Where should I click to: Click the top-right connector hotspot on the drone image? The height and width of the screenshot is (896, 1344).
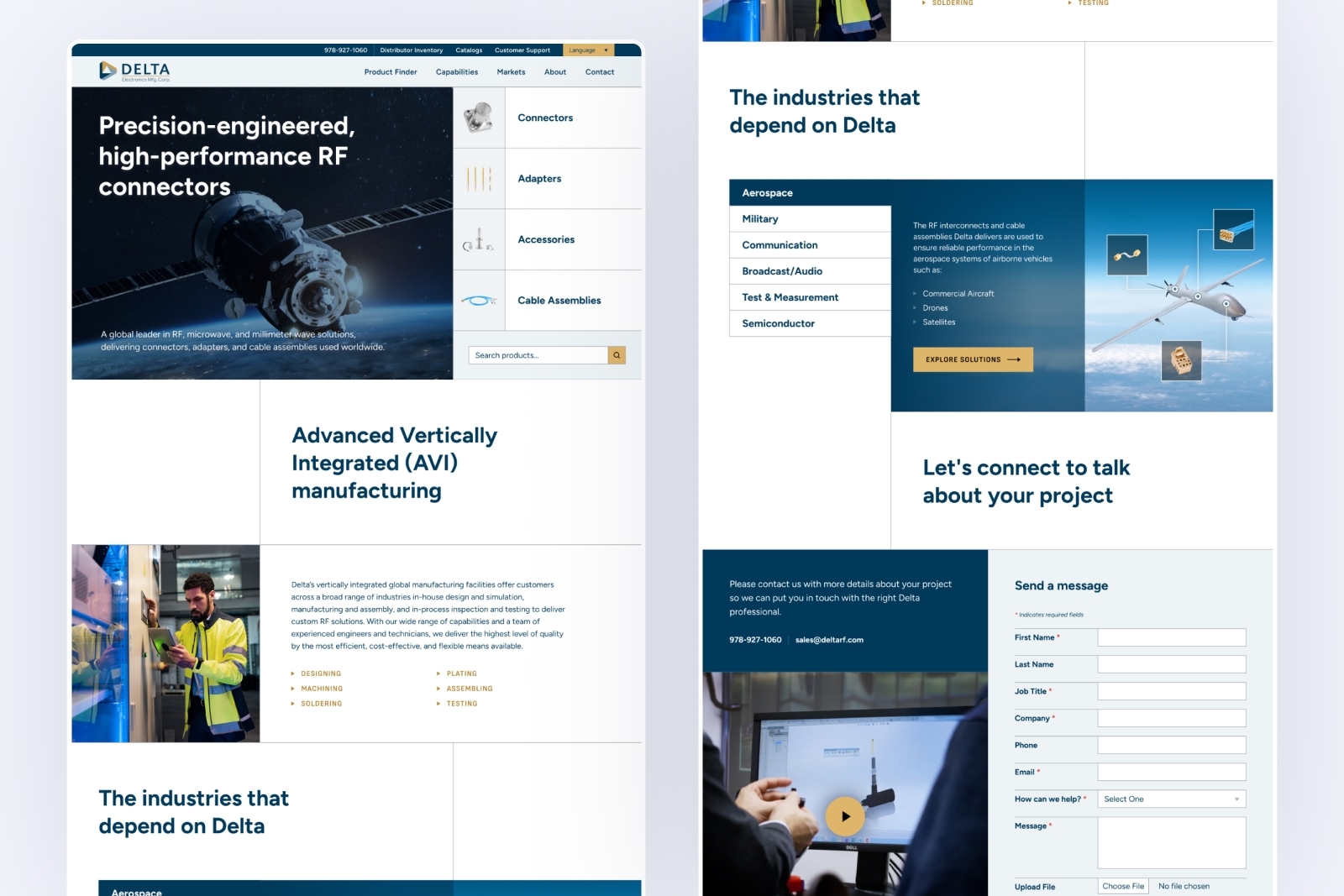click(1234, 229)
